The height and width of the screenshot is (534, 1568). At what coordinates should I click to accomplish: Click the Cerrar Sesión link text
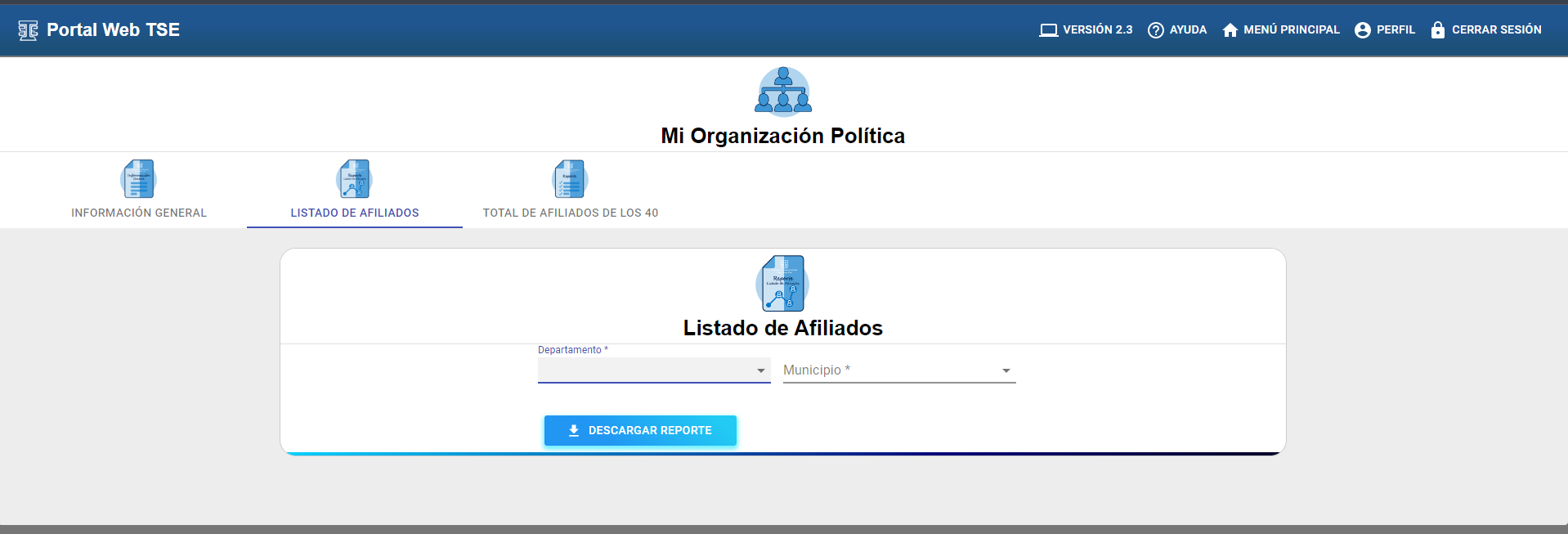click(x=1496, y=29)
